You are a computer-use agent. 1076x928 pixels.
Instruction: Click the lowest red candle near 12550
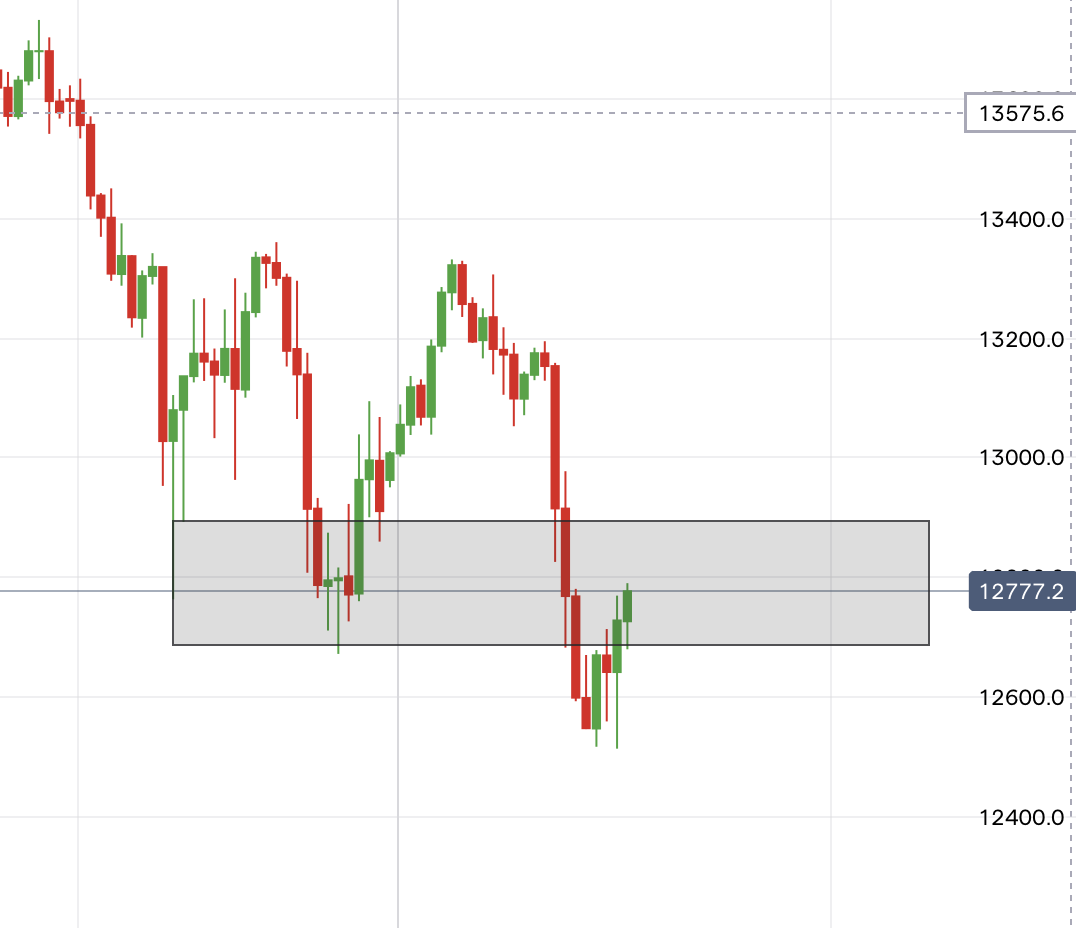coord(586,712)
